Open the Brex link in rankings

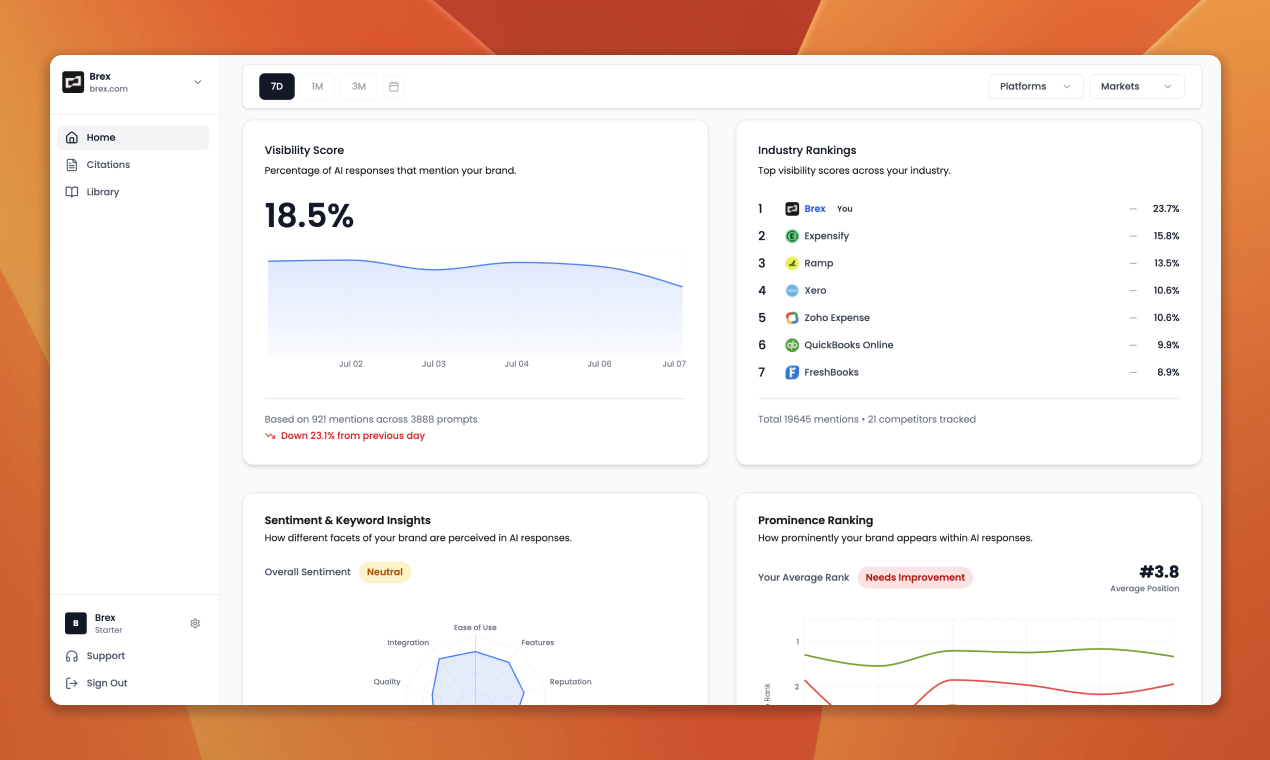tap(815, 209)
